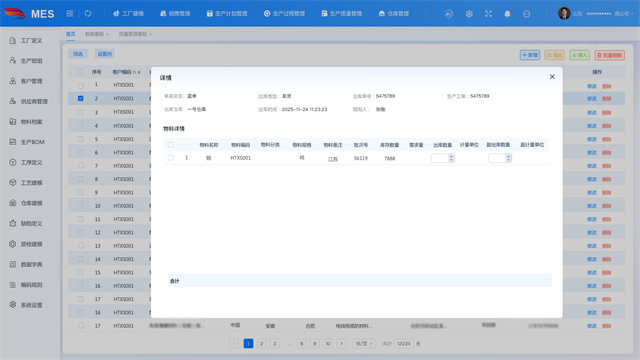
Task: Open 缺陷定义 in the sidebar
Action: coord(27,224)
